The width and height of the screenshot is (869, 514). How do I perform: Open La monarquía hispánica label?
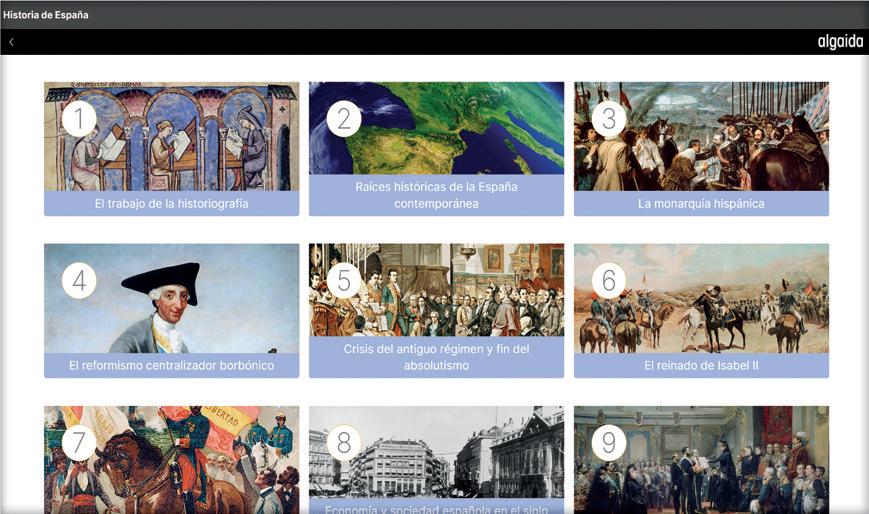point(701,203)
